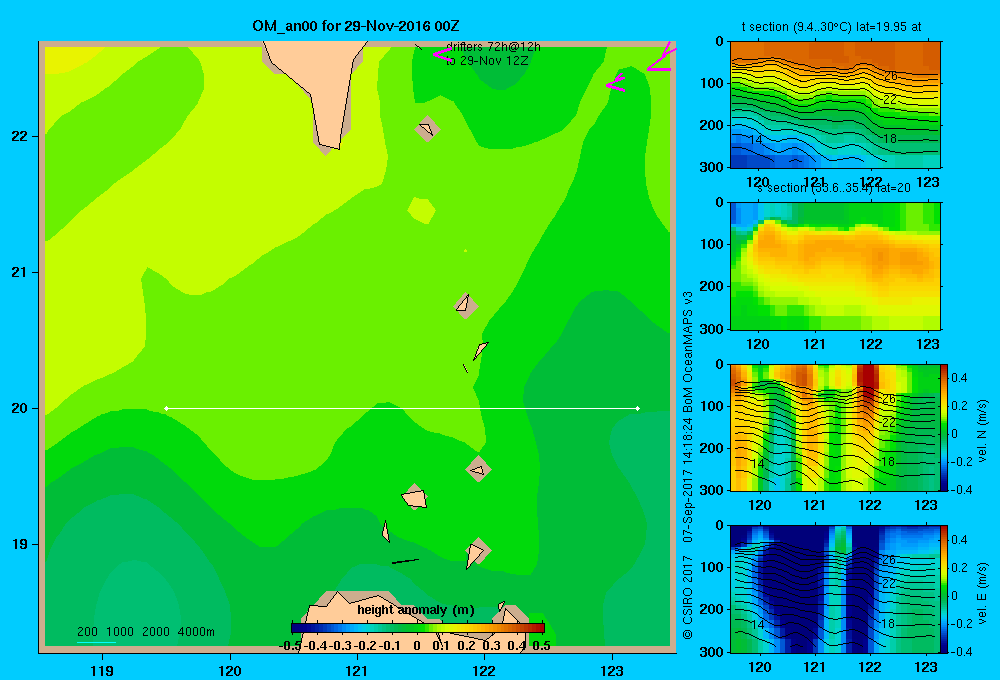Click the white section line's left endpoint marker

click(166, 408)
